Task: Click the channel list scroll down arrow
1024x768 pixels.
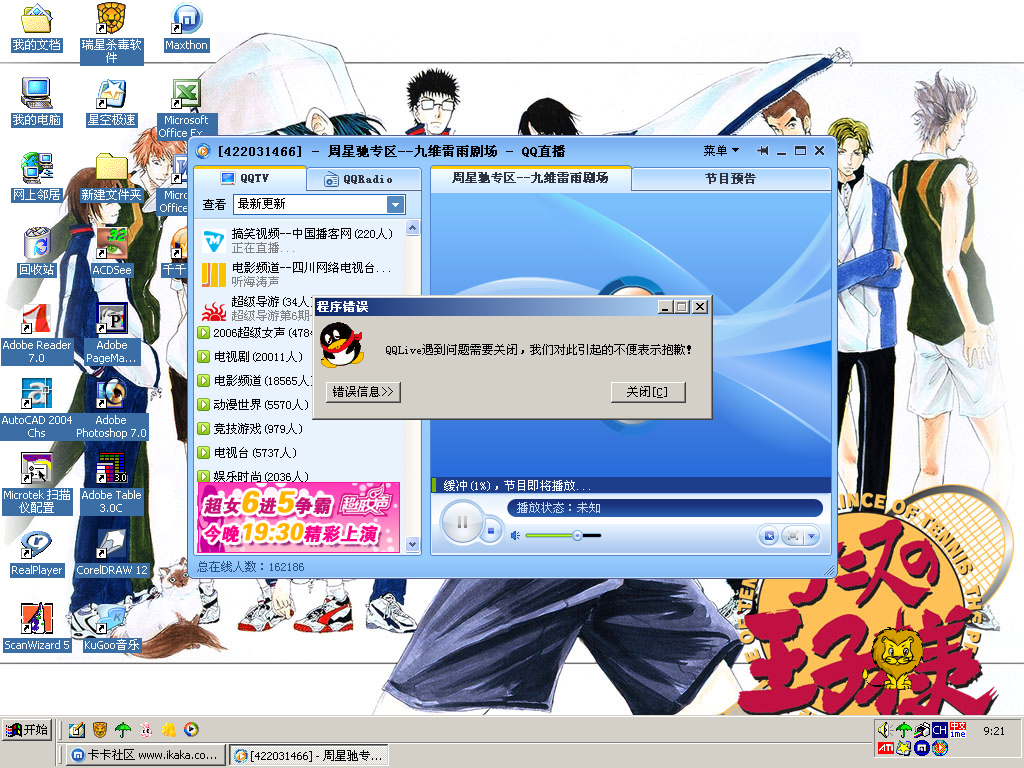Action: click(x=412, y=543)
